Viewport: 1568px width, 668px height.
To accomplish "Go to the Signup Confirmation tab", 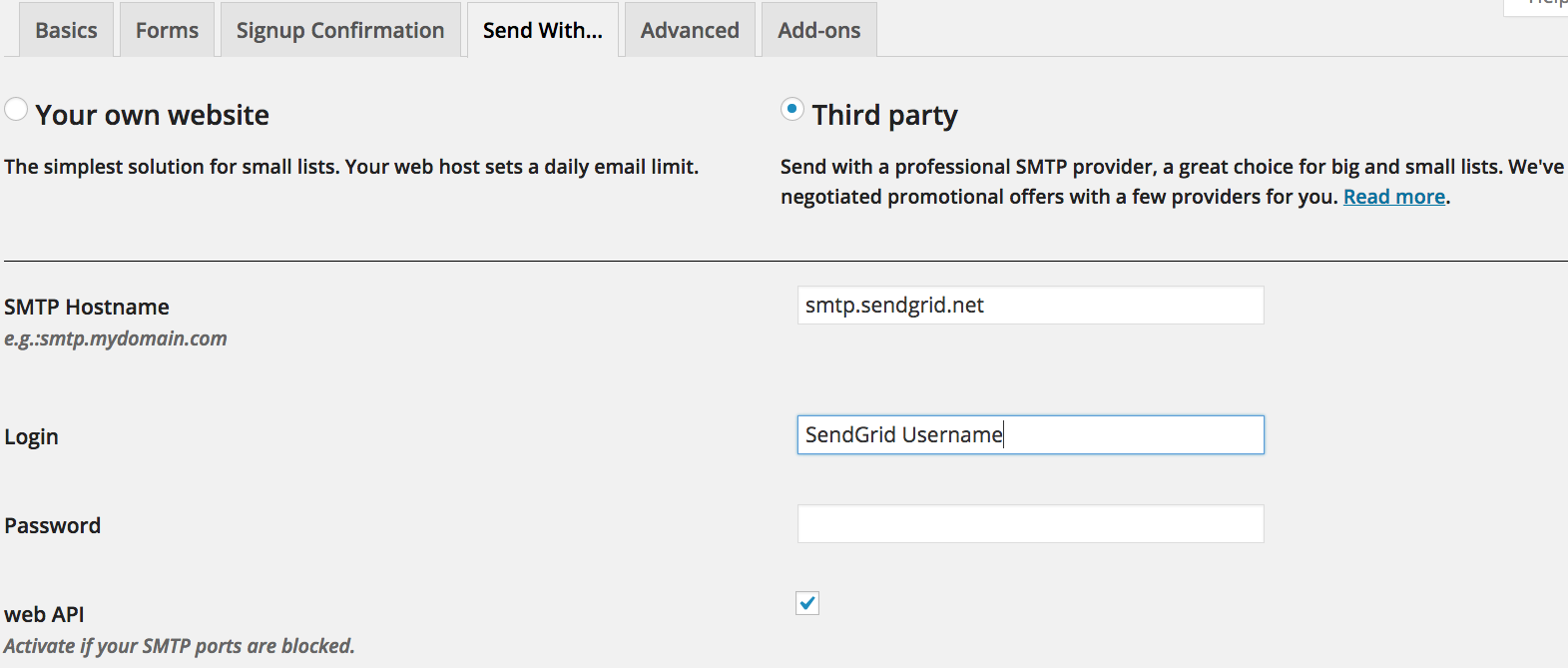I will coord(339,30).
